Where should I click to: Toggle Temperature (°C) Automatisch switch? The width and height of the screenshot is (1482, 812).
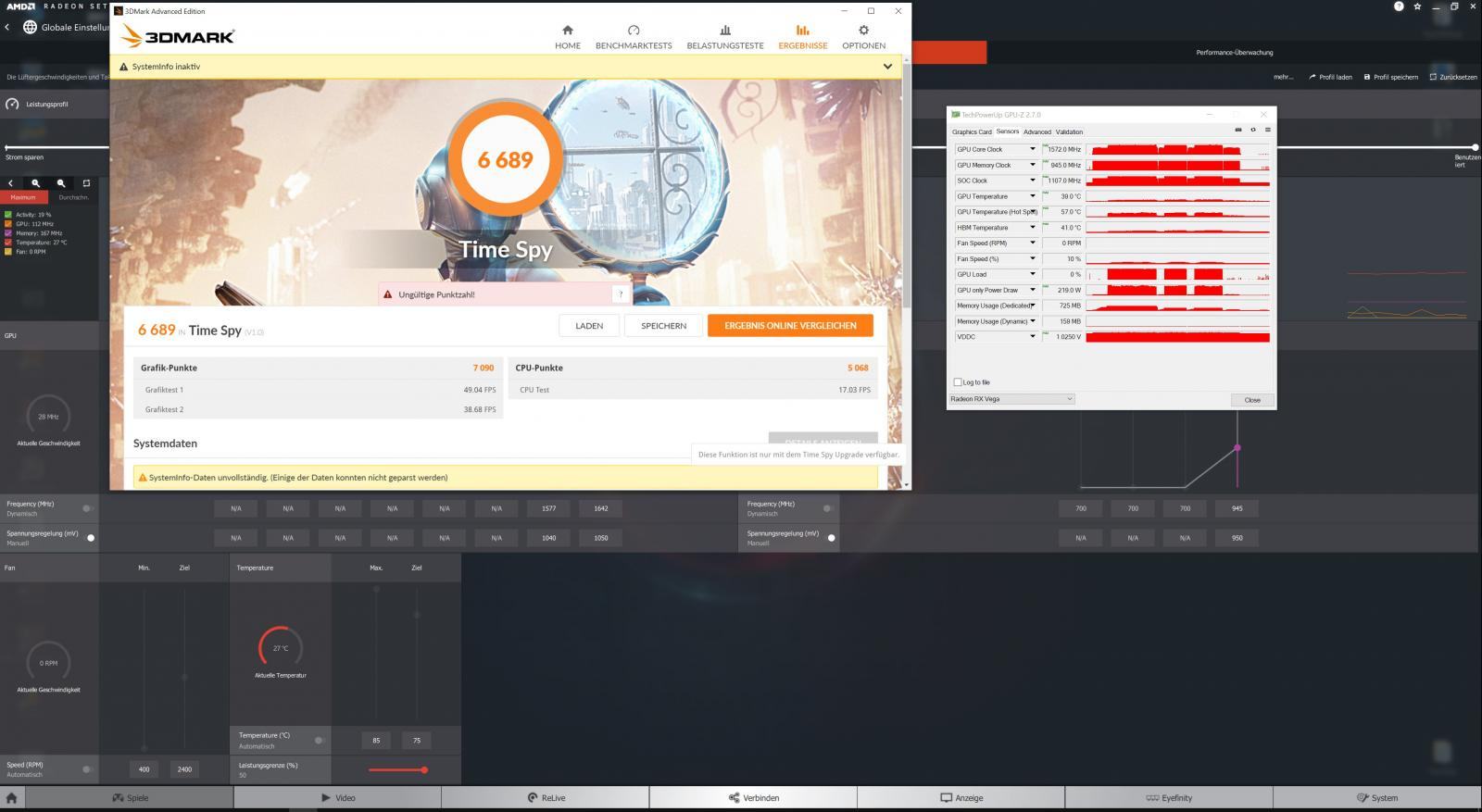[319, 740]
